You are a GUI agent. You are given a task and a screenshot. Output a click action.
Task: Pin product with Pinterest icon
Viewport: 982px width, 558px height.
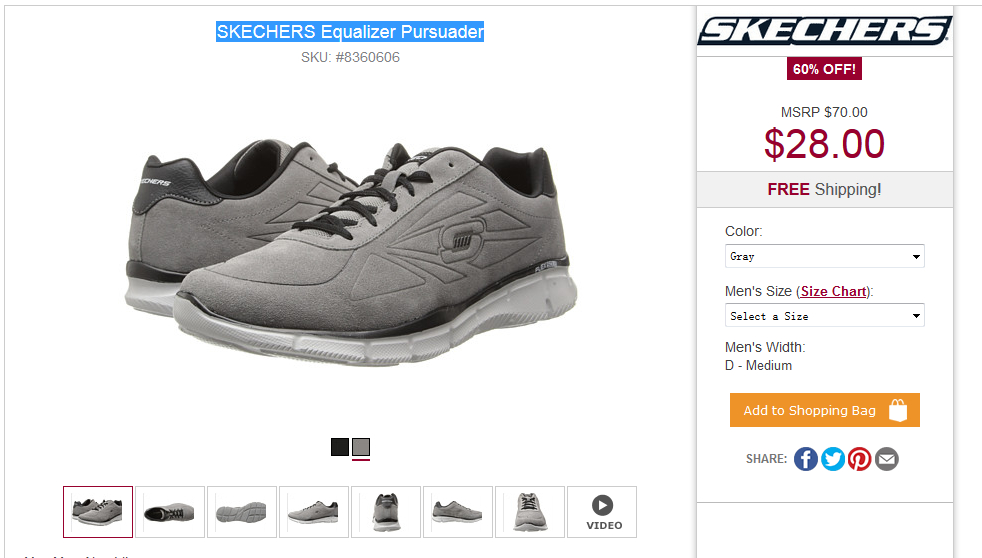click(860, 459)
